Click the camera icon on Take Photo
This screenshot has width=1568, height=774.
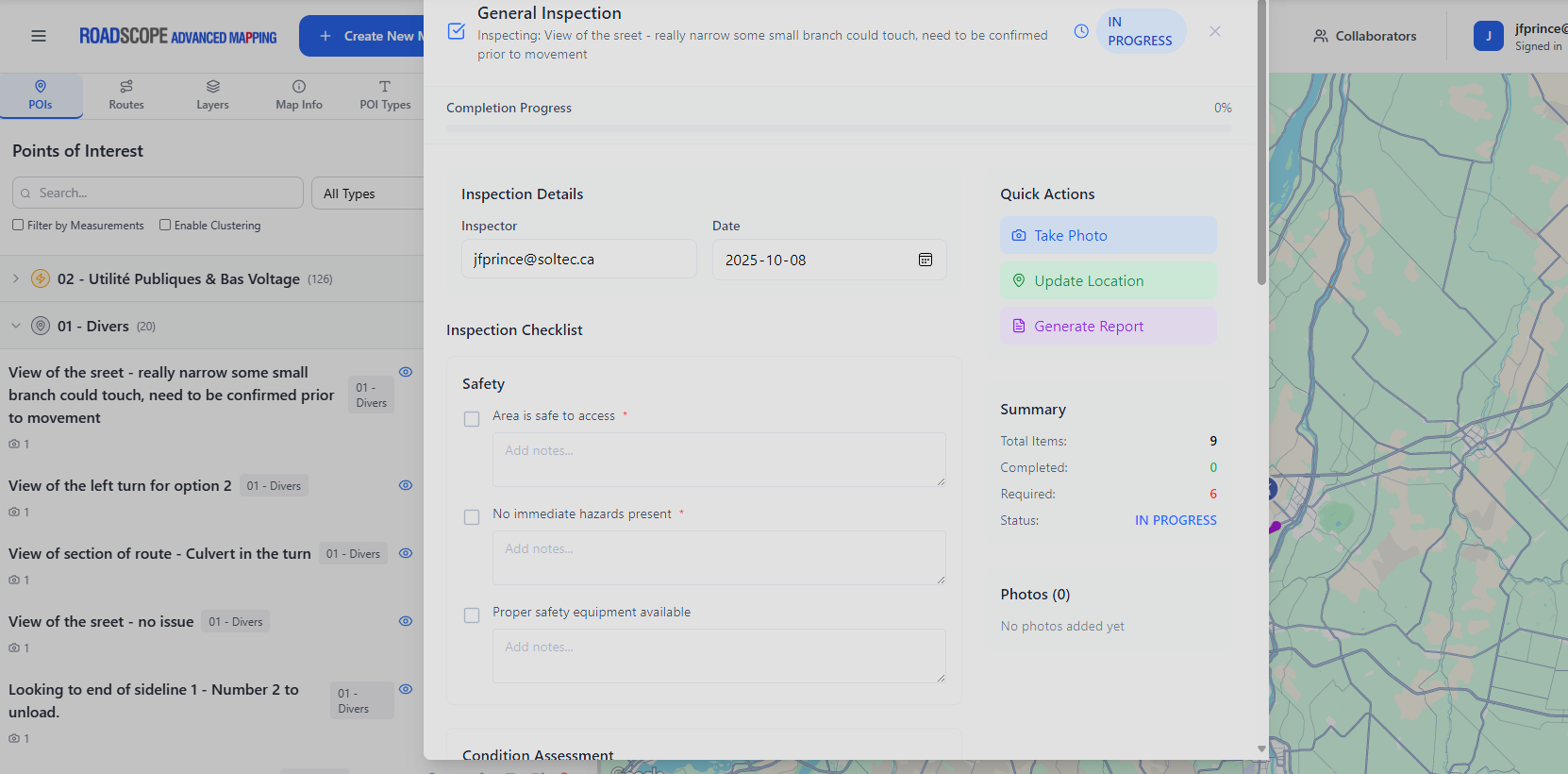point(1019,236)
